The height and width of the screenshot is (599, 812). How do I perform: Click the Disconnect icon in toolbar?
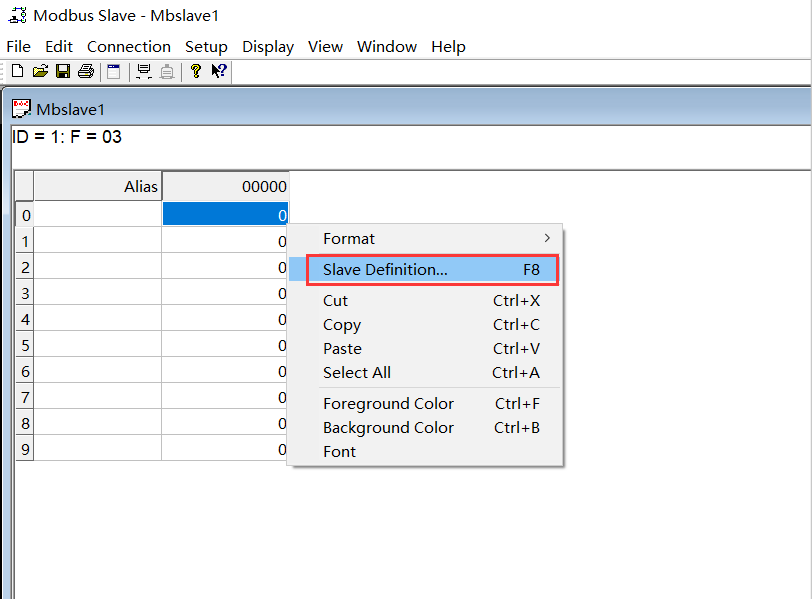[x=167, y=71]
